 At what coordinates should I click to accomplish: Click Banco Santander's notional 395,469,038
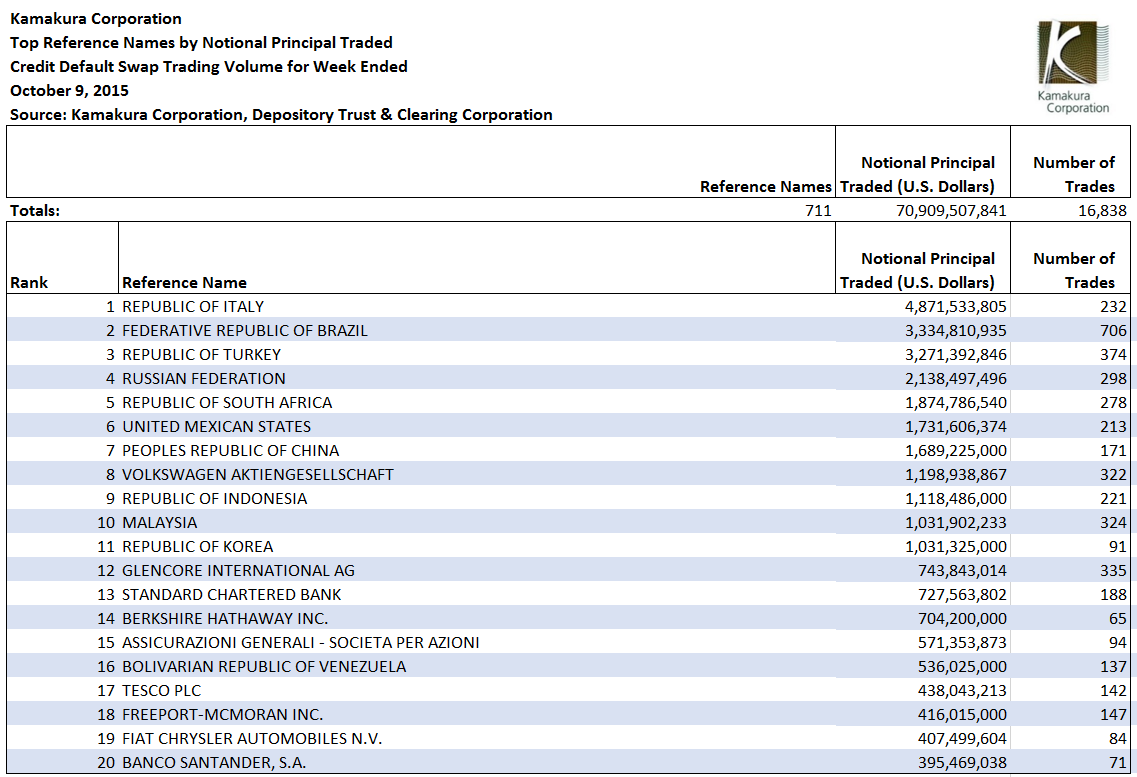tap(962, 761)
